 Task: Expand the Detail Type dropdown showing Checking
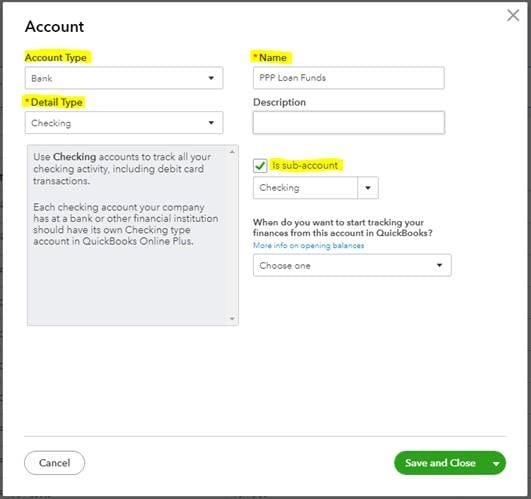(124, 123)
